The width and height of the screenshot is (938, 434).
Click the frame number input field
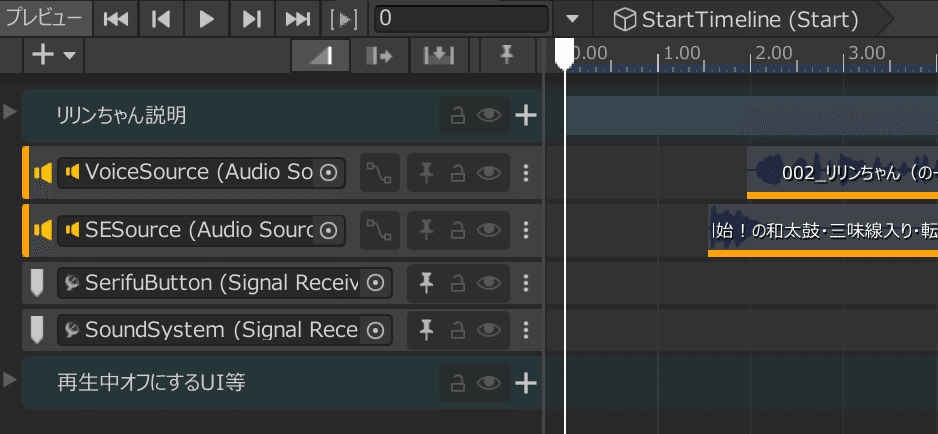coord(462,19)
